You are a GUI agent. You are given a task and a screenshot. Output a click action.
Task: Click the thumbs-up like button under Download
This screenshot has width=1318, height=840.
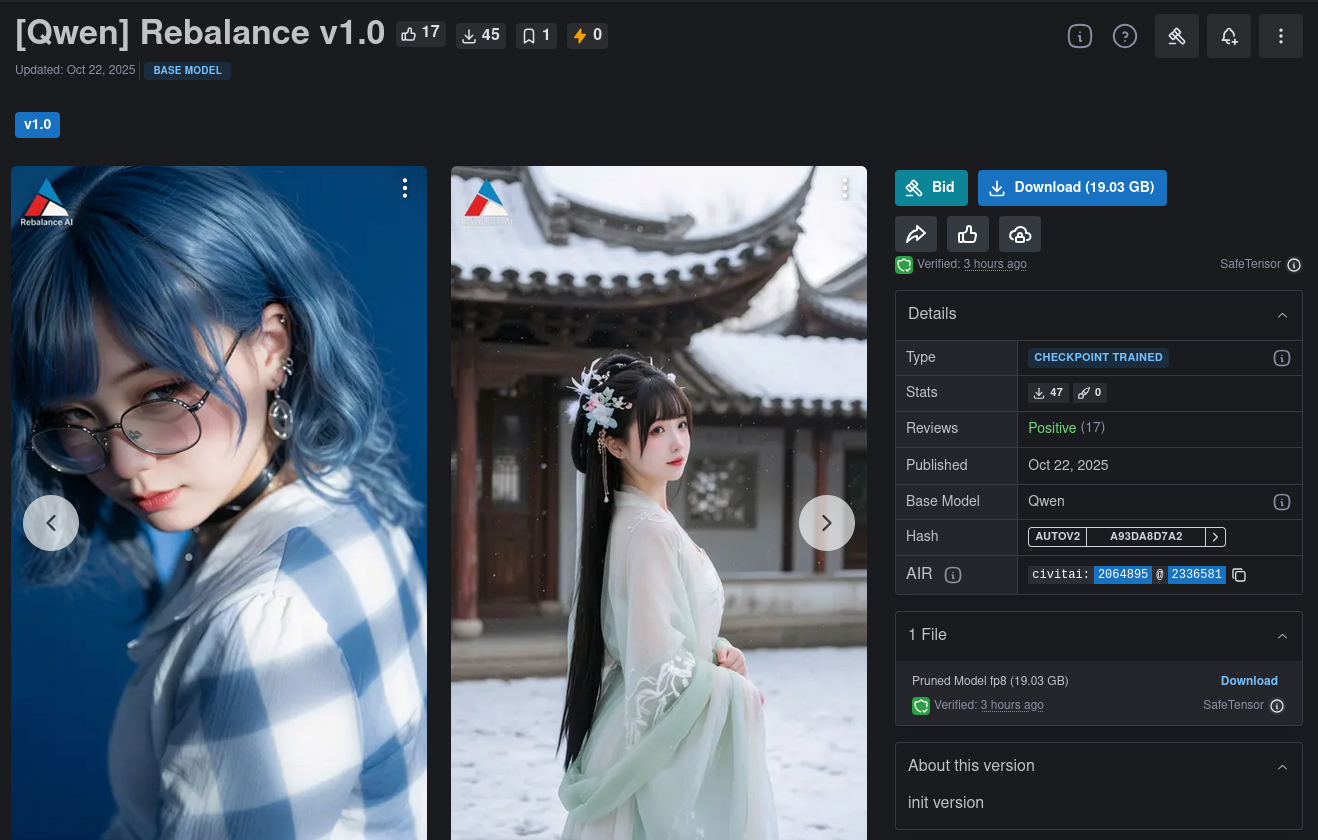point(967,234)
